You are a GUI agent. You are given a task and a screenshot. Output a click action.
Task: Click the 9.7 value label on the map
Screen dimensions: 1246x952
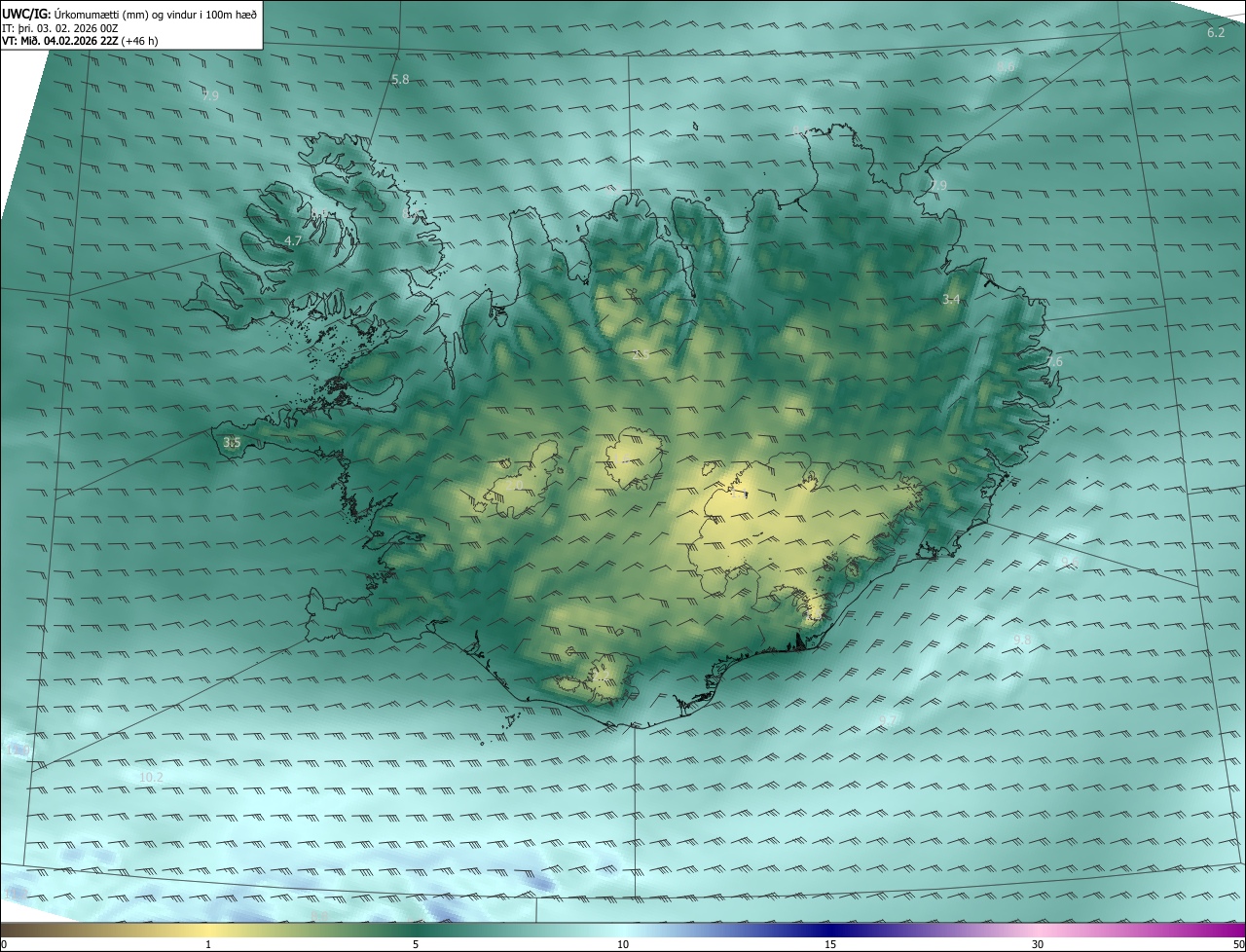tap(888, 719)
